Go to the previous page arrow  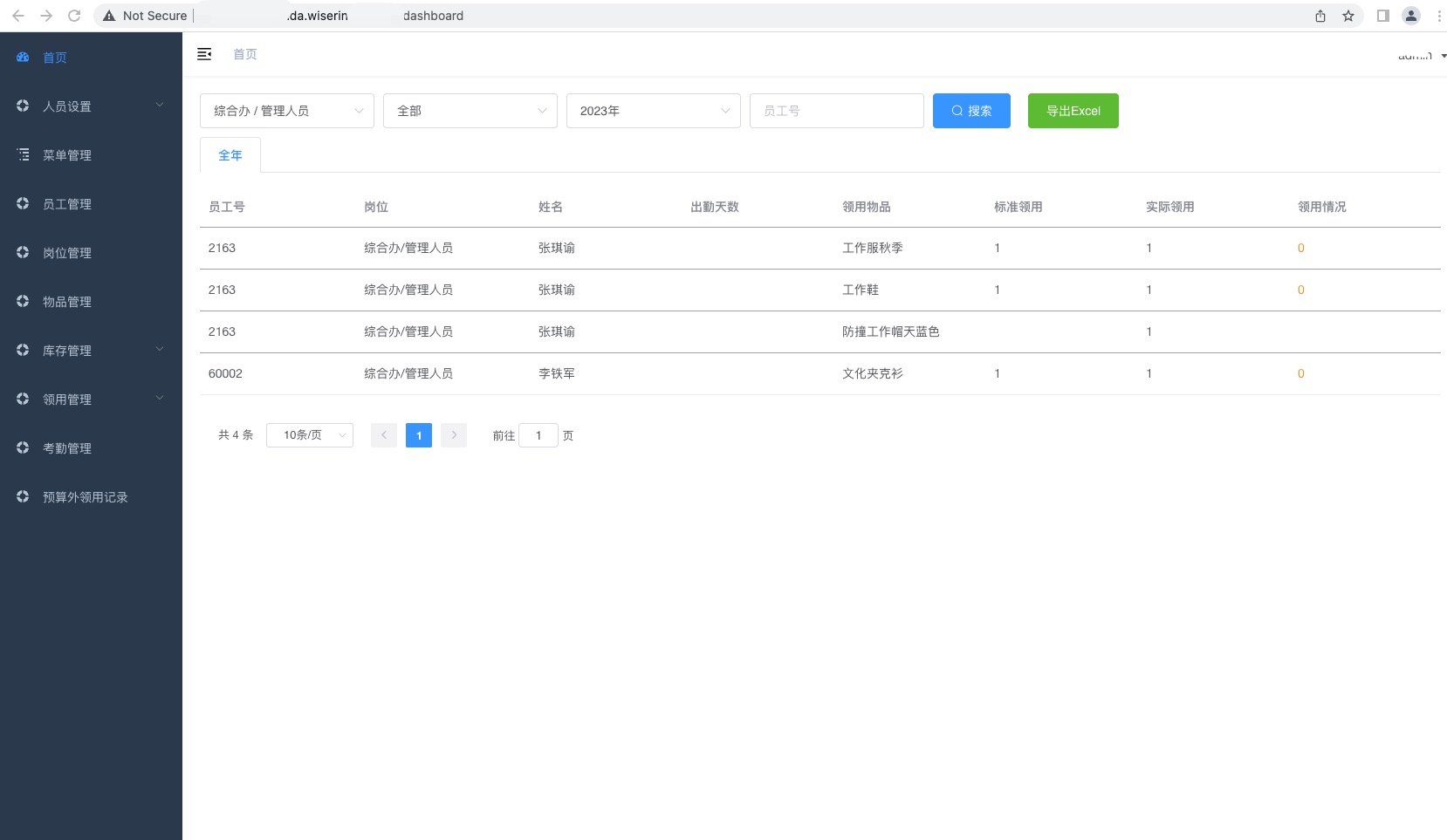[384, 435]
